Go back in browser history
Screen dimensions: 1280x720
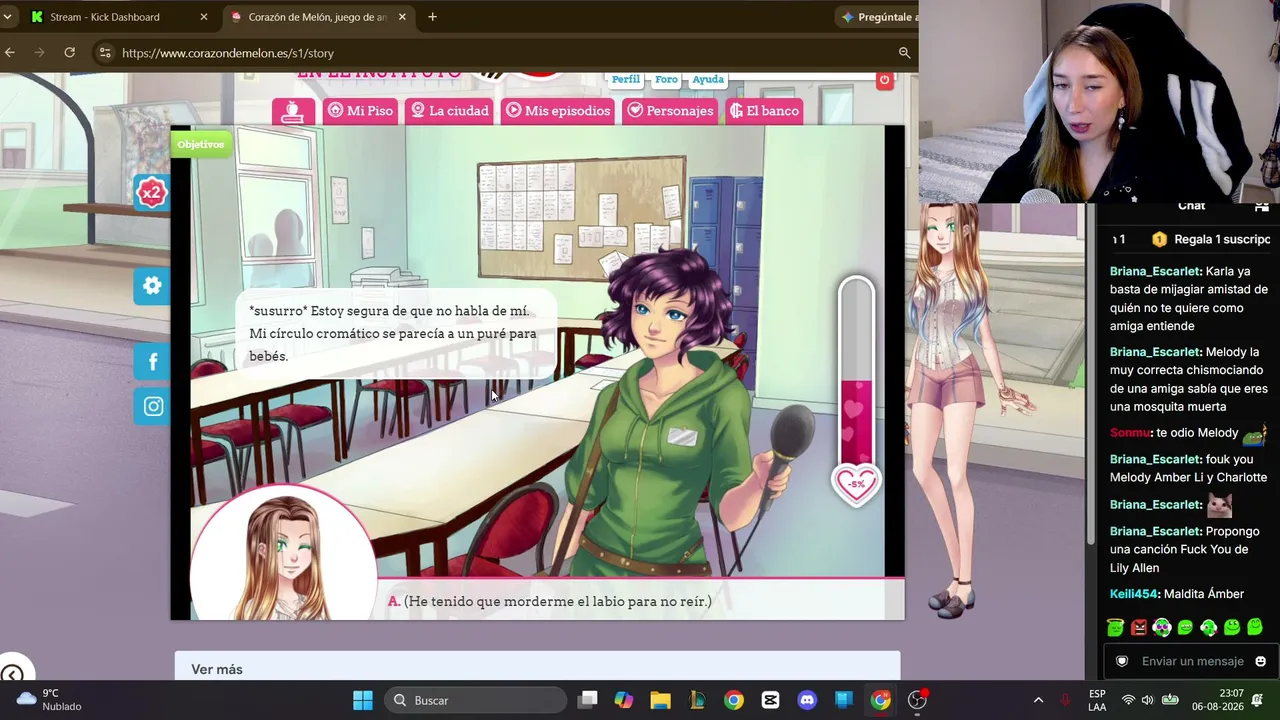point(10,52)
